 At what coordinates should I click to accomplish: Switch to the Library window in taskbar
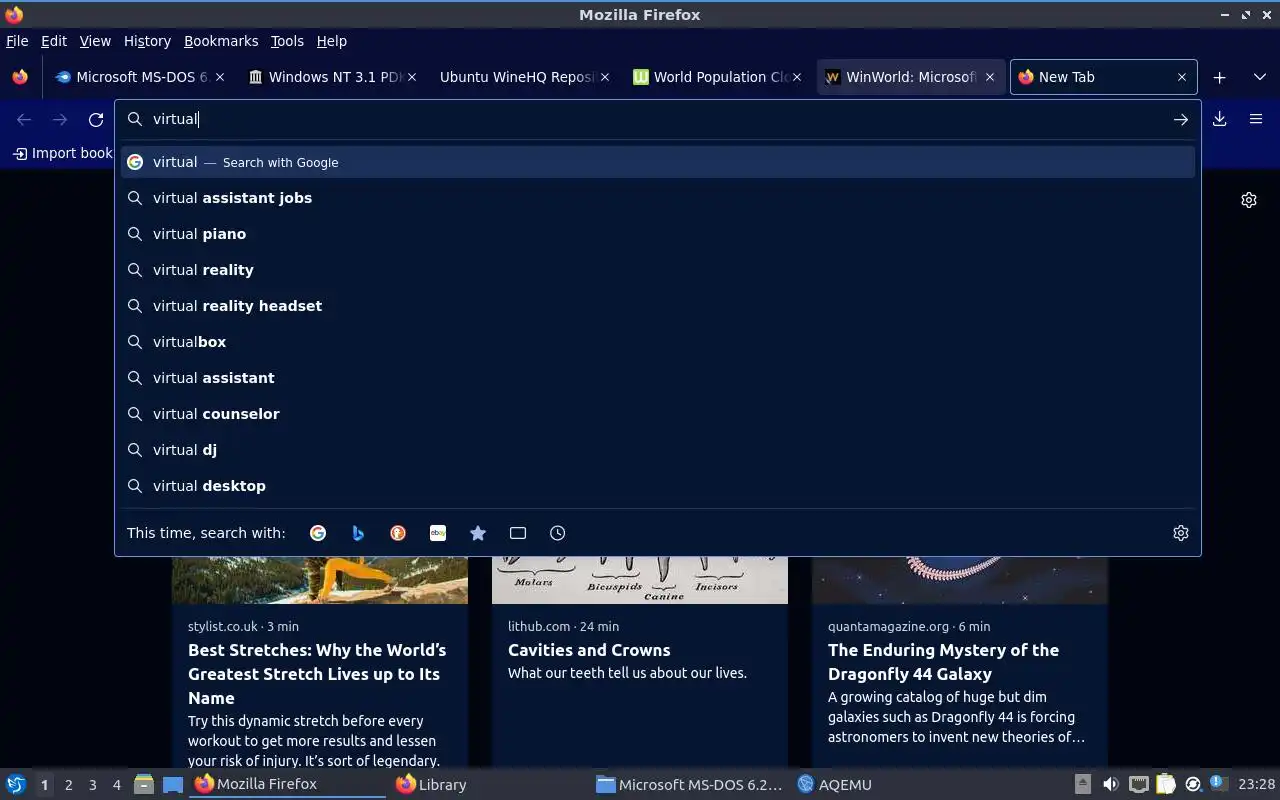[x=431, y=785]
